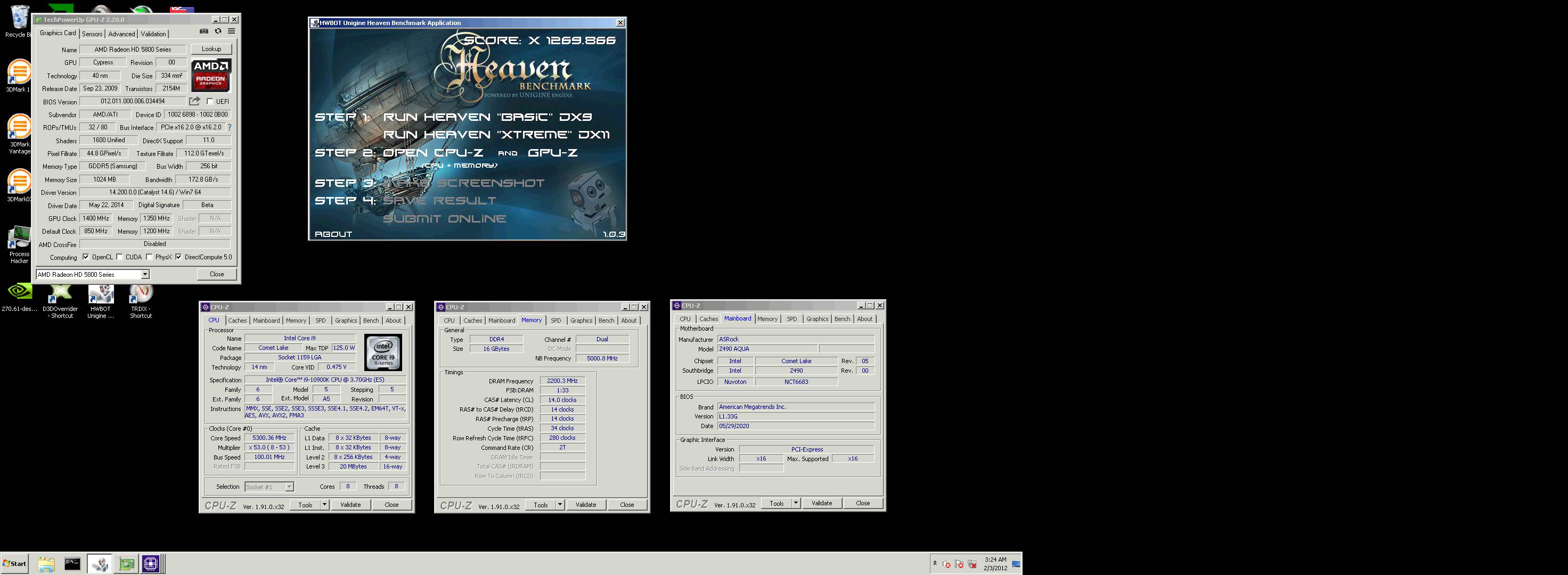
Task: Toggle the CUDA checkbox
Action: coord(119,257)
